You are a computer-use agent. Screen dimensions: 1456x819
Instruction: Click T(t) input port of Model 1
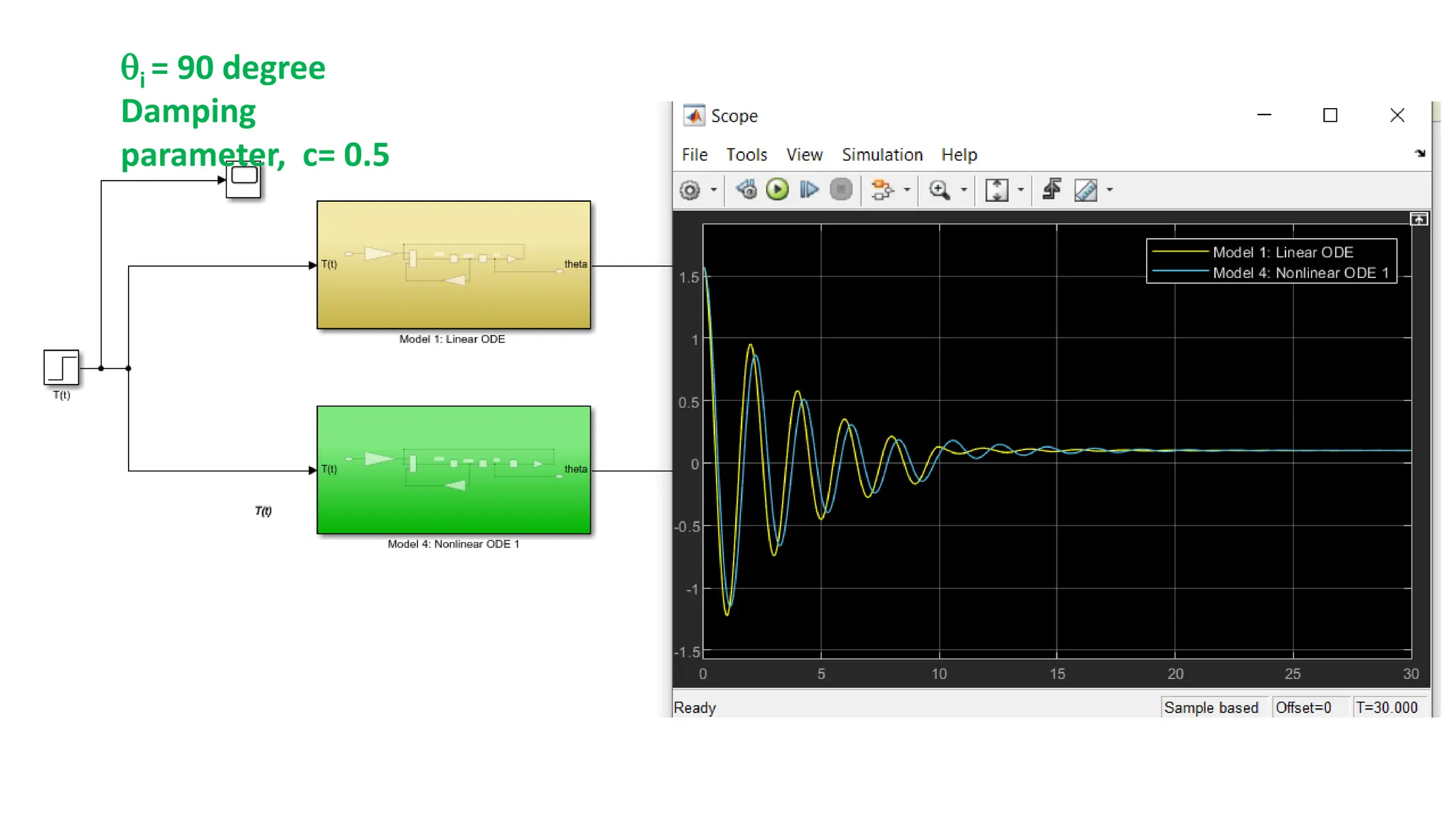[x=328, y=264]
